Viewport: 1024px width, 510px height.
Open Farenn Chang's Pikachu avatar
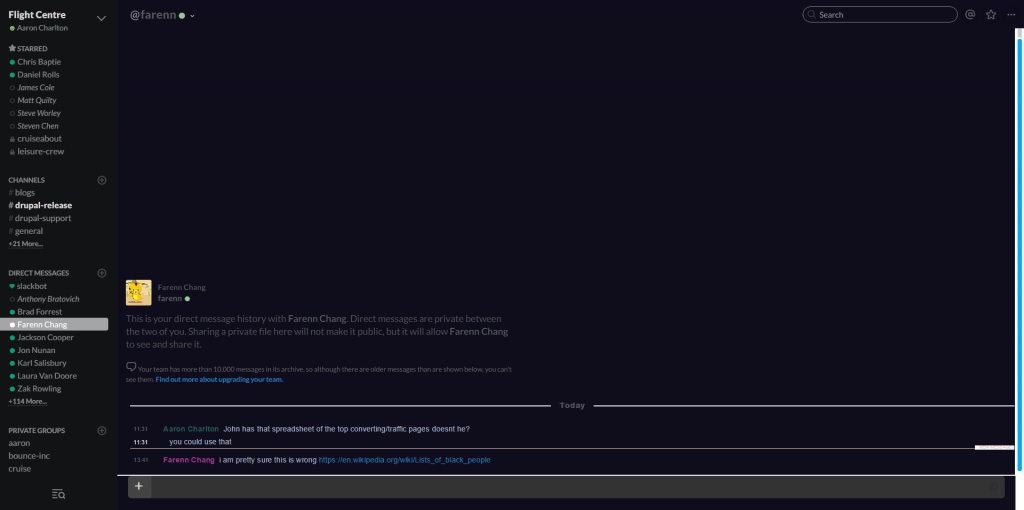click(138, 293)
